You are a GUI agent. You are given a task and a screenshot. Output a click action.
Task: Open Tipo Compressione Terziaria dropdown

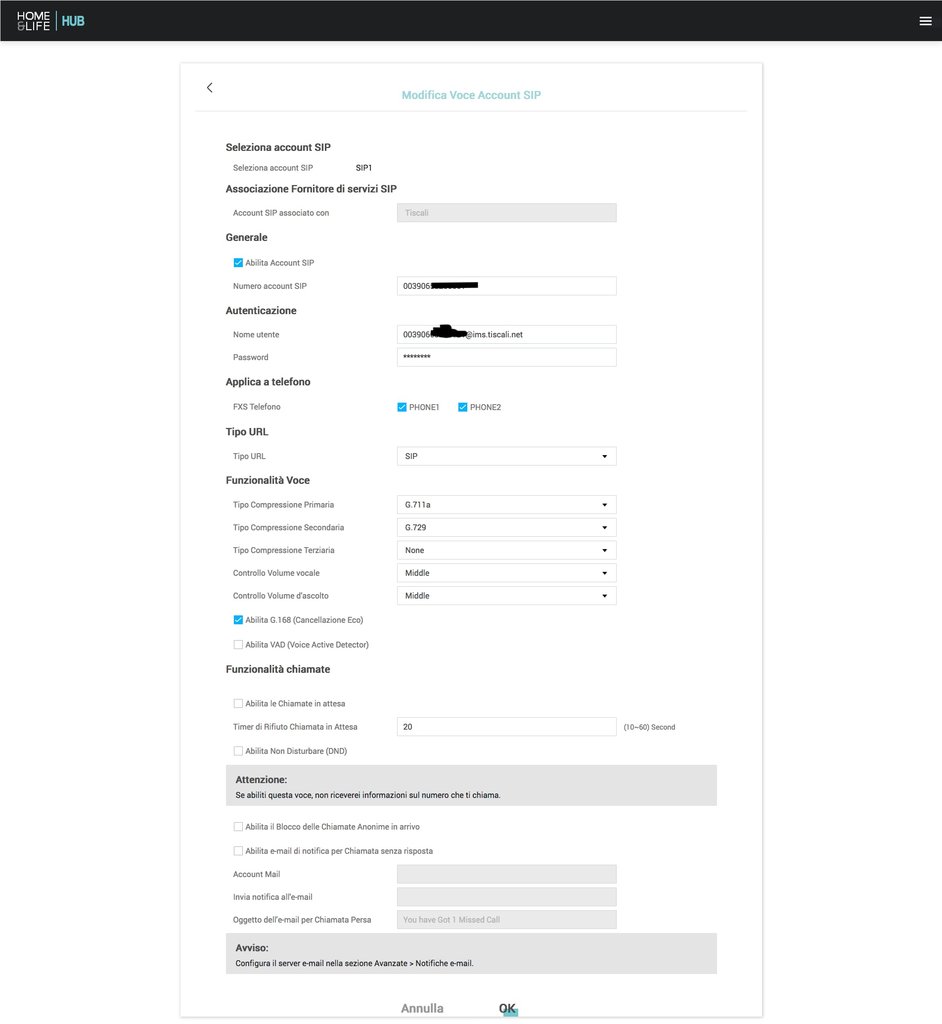pyautogui.click(x=506, y=550)
